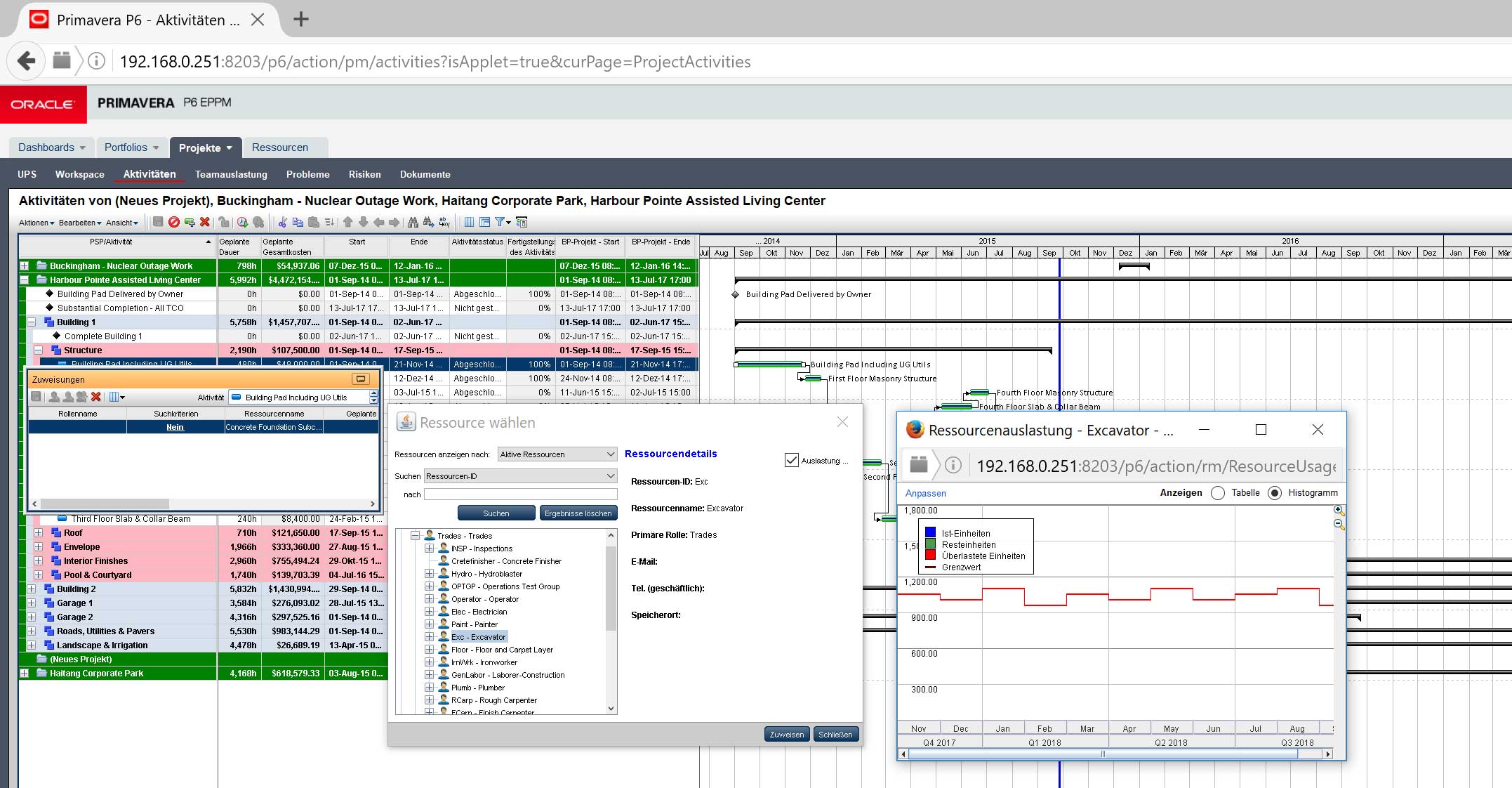1512x788 pixels.
Task: Select the Plumb - Plumber resource
Action: click(x=478, y=688)
